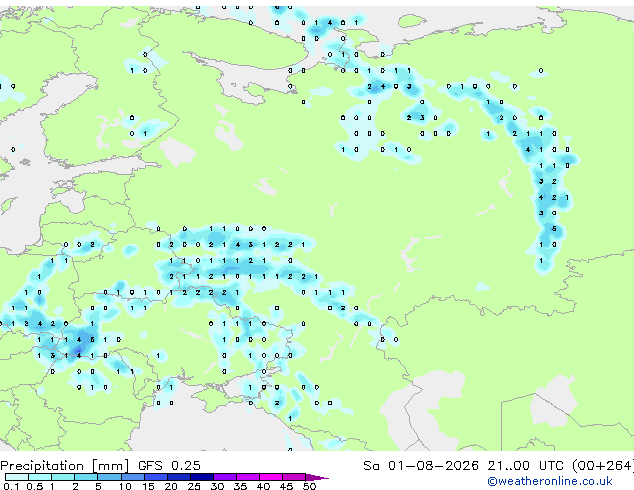This screenshot has height=490, width=634.
Task: Click the 10–15 mm legend swatch
Action: (133, 477)
